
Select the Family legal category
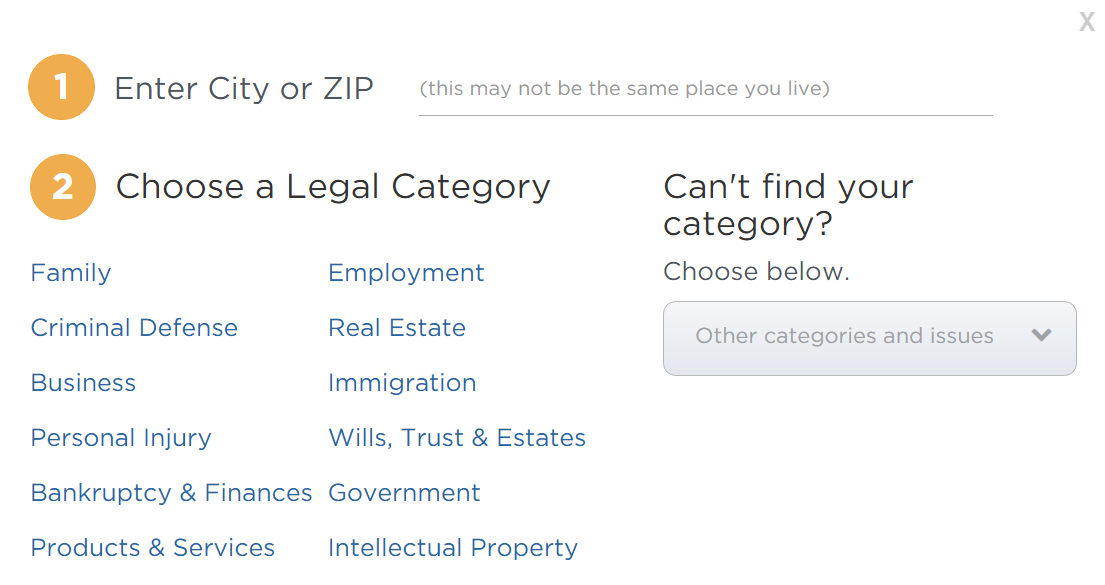(x=71, y=273)
